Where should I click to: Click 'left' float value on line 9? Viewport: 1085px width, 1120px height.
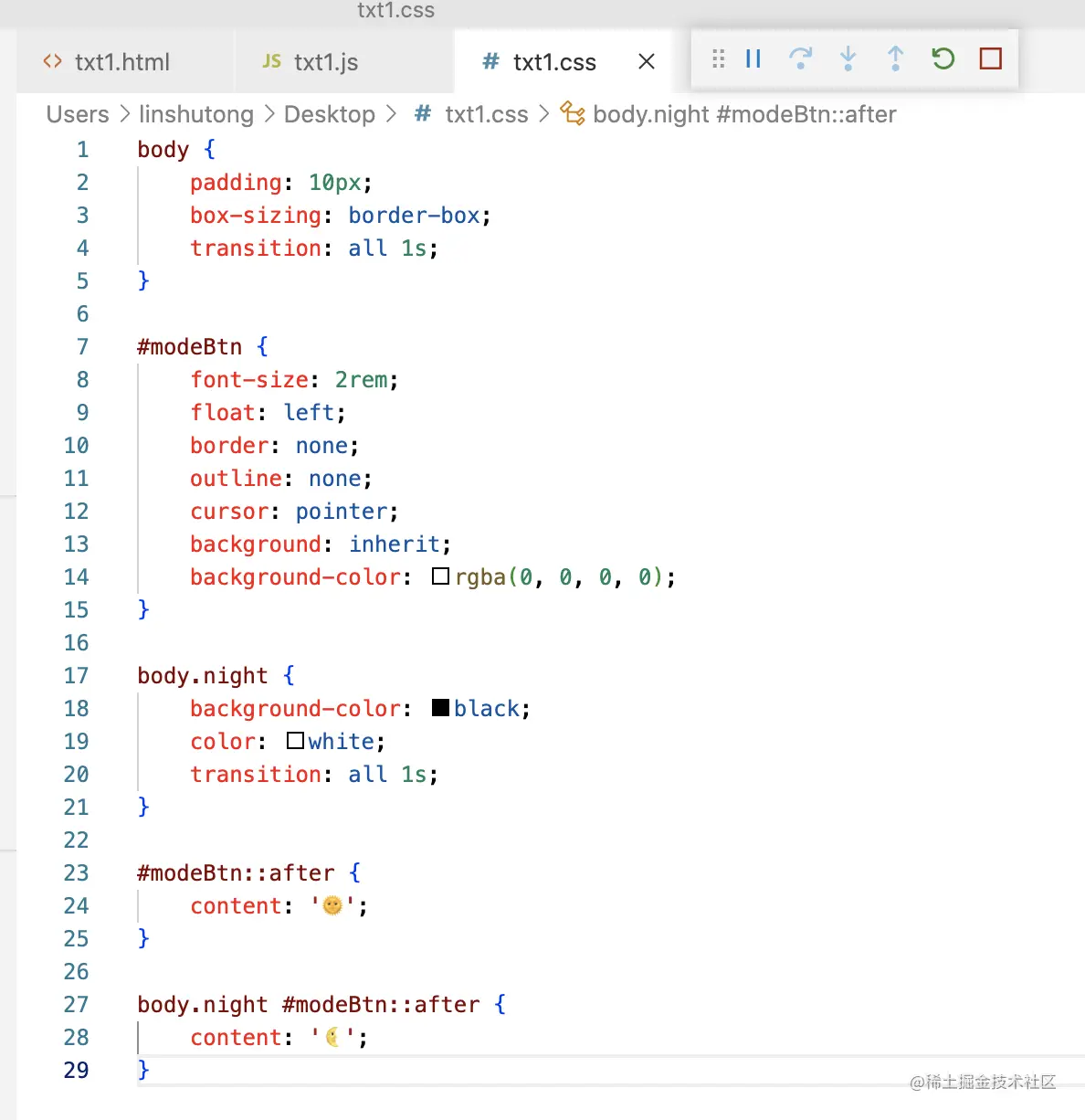(308, 413)
